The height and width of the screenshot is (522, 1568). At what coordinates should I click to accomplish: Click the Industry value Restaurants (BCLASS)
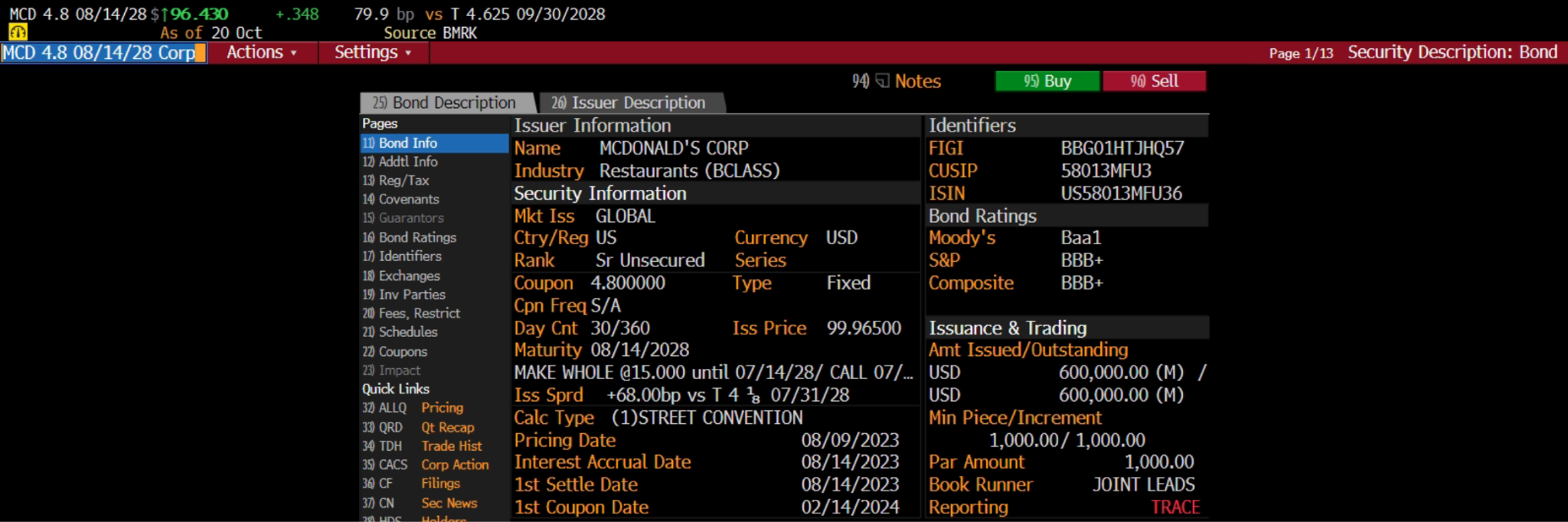coord(689,171)
